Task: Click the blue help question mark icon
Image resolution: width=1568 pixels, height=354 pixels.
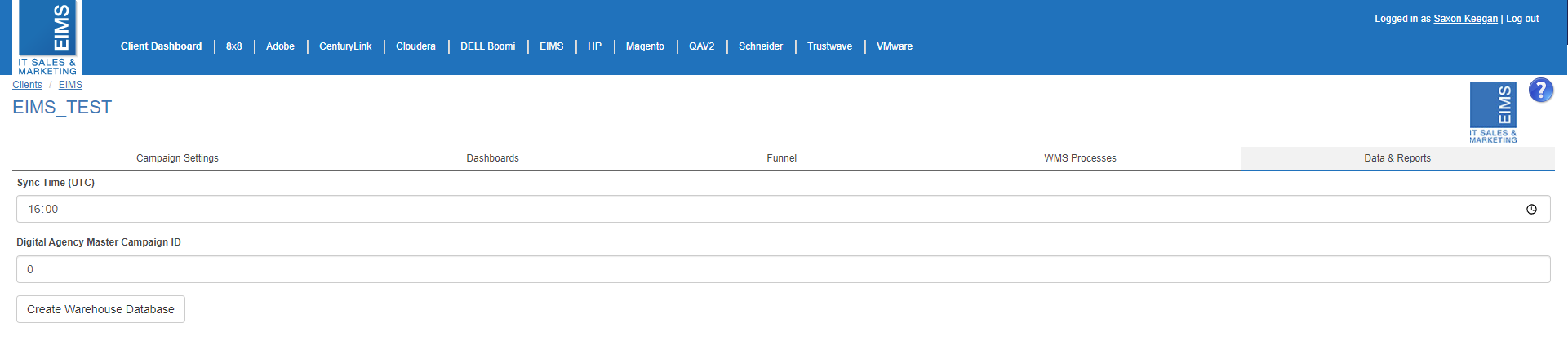Action: click(x=1541, y=90)
